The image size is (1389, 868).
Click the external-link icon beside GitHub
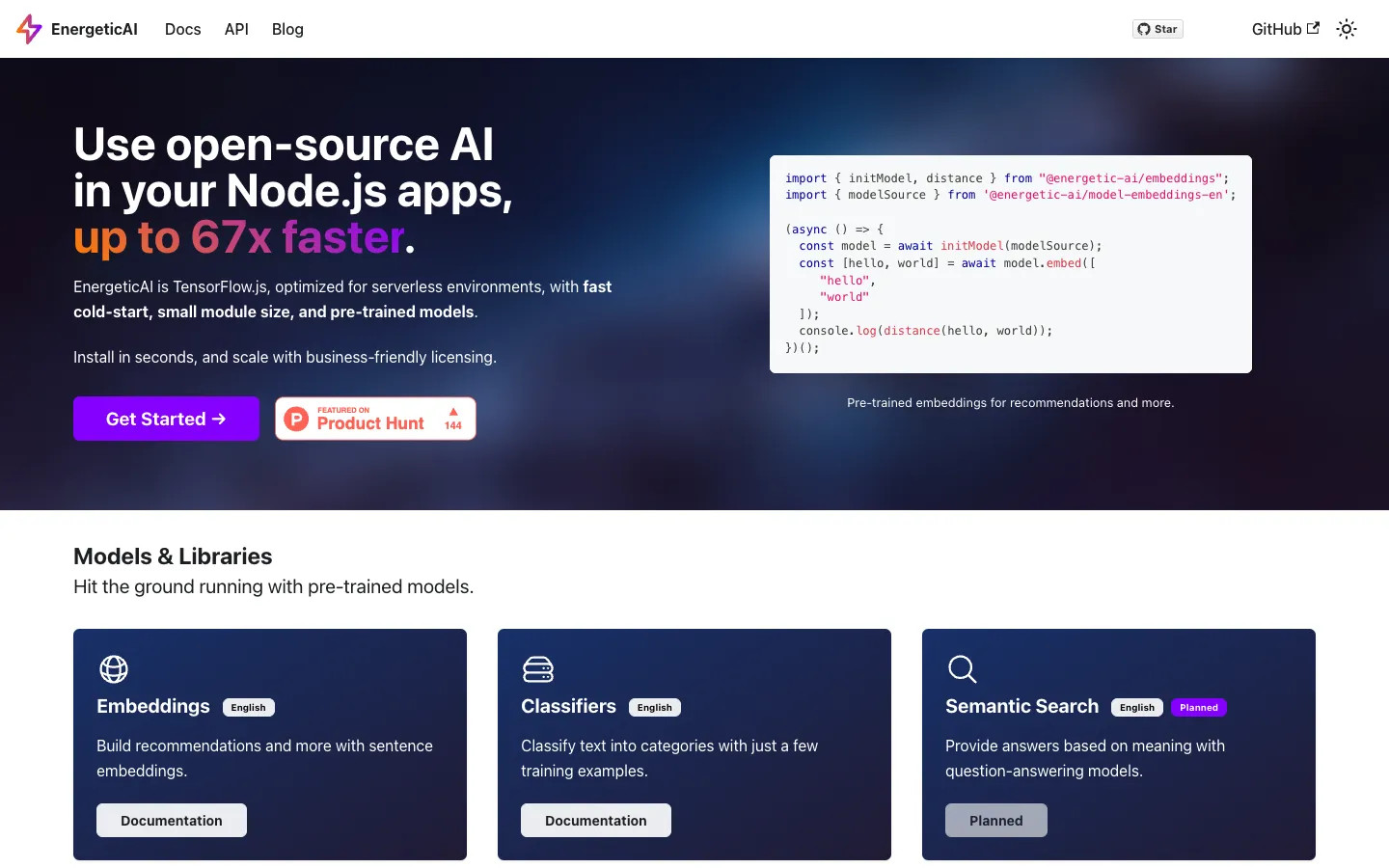point(1313,28)
